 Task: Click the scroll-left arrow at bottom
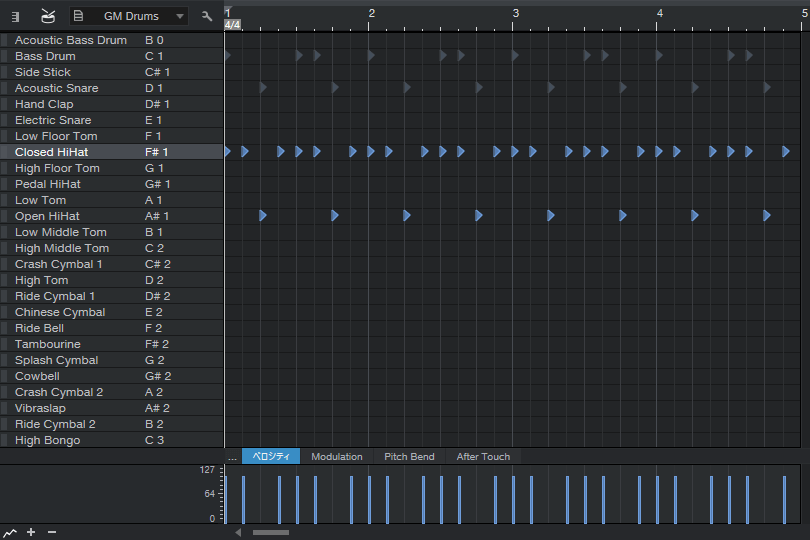click(238, 532)
